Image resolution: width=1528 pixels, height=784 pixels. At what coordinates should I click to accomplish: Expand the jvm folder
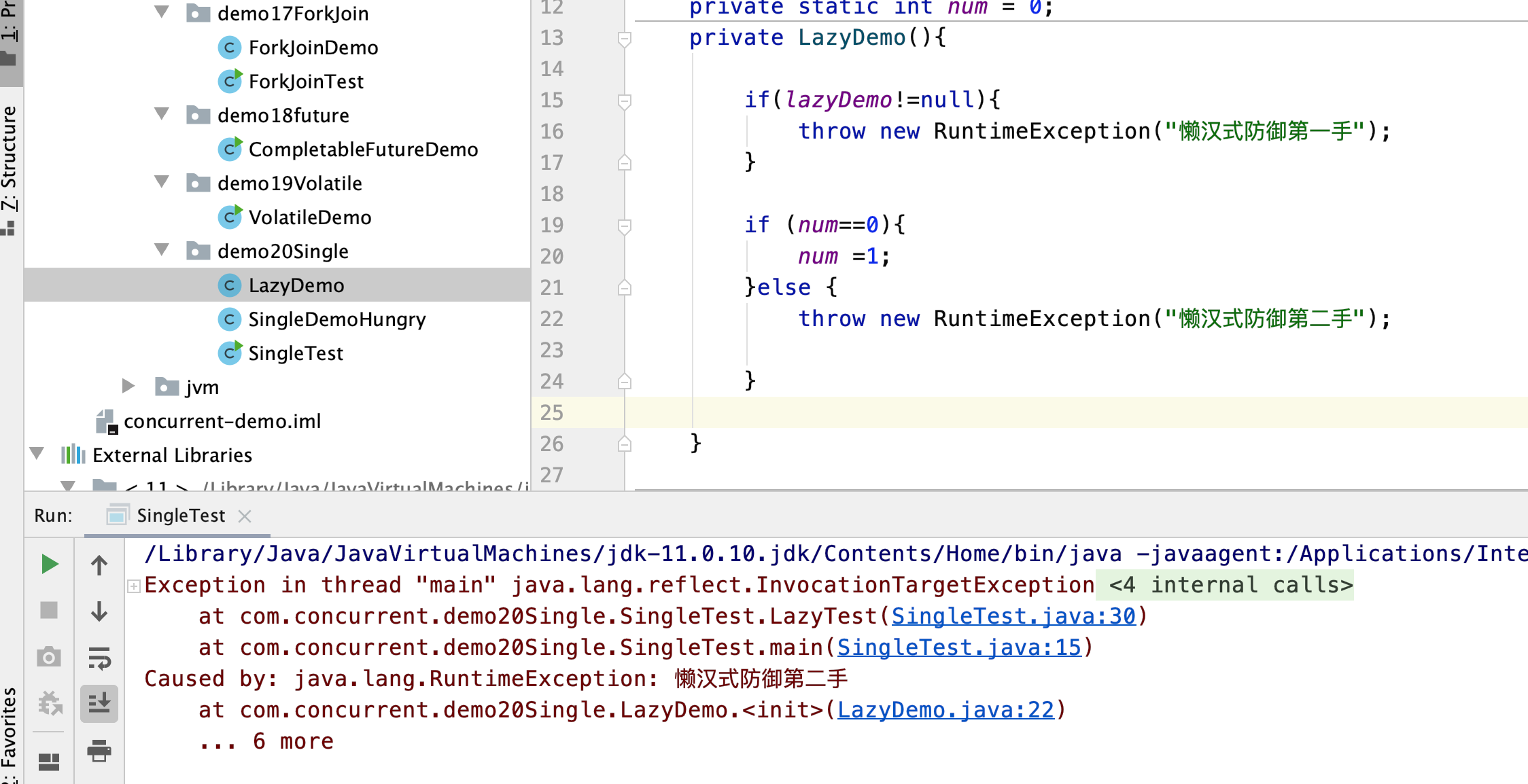pos(128,386)
